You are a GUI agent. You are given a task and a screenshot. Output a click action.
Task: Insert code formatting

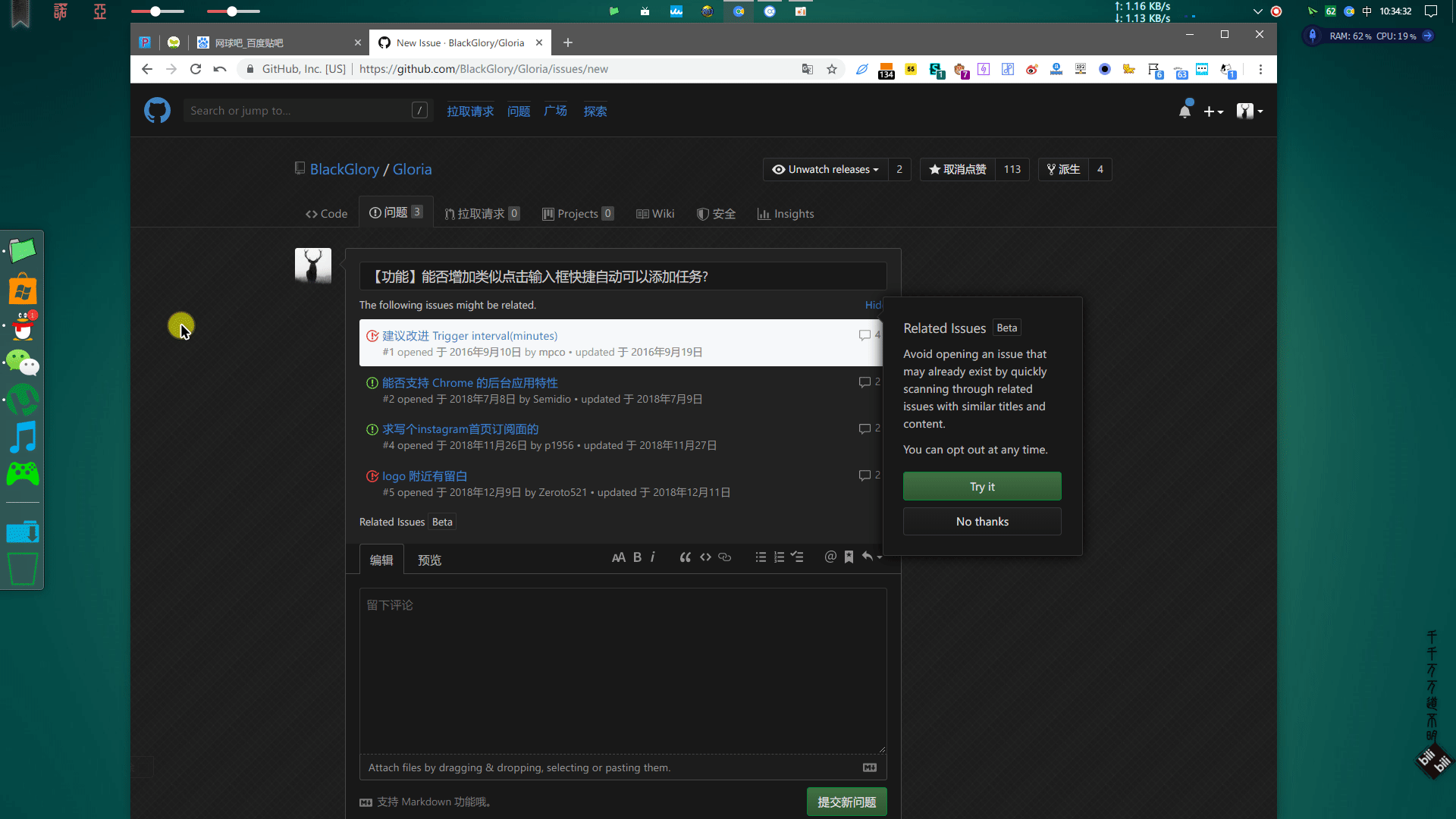click(x=705, y=557)
